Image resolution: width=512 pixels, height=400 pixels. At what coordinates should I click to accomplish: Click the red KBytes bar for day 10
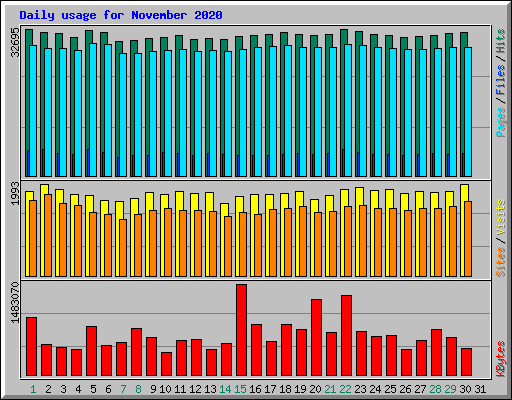coord(166,364)
